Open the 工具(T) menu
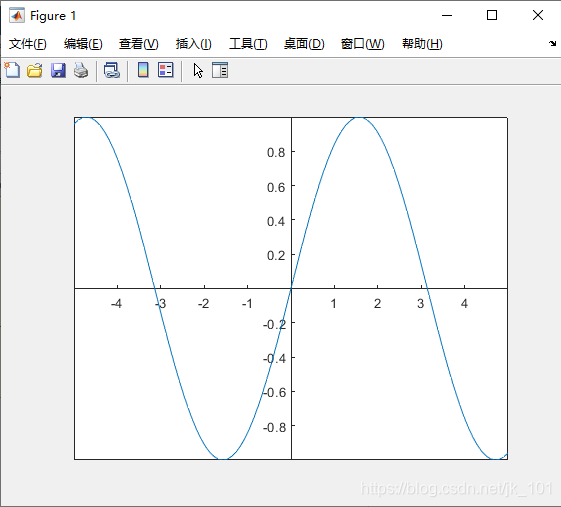The width and height of the screenshot is (561, 507). point(248,44)
